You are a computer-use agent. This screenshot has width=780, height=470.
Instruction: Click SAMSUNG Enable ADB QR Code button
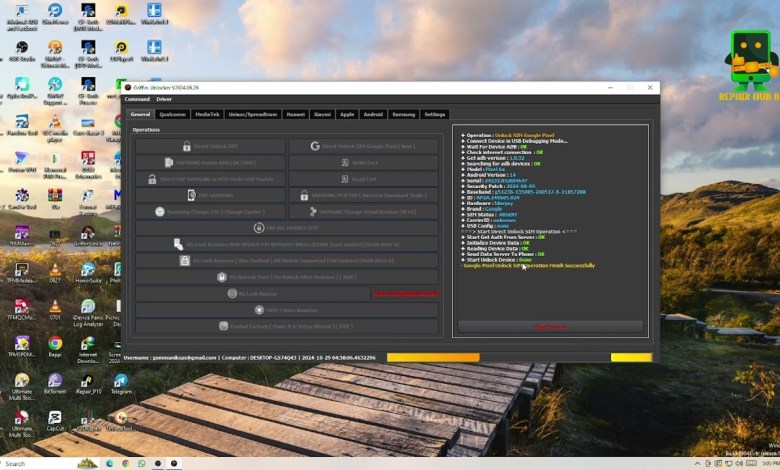click(x=210, y=163)
